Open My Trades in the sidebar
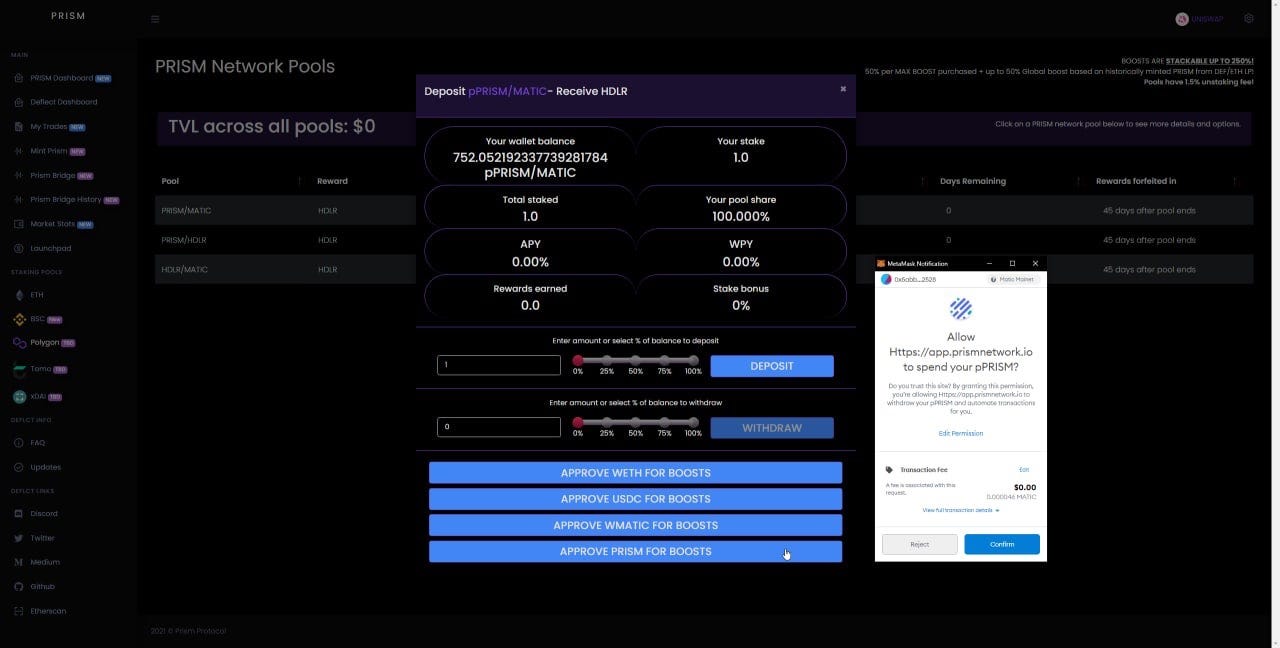1280x648 pixels. coord(49,127)
